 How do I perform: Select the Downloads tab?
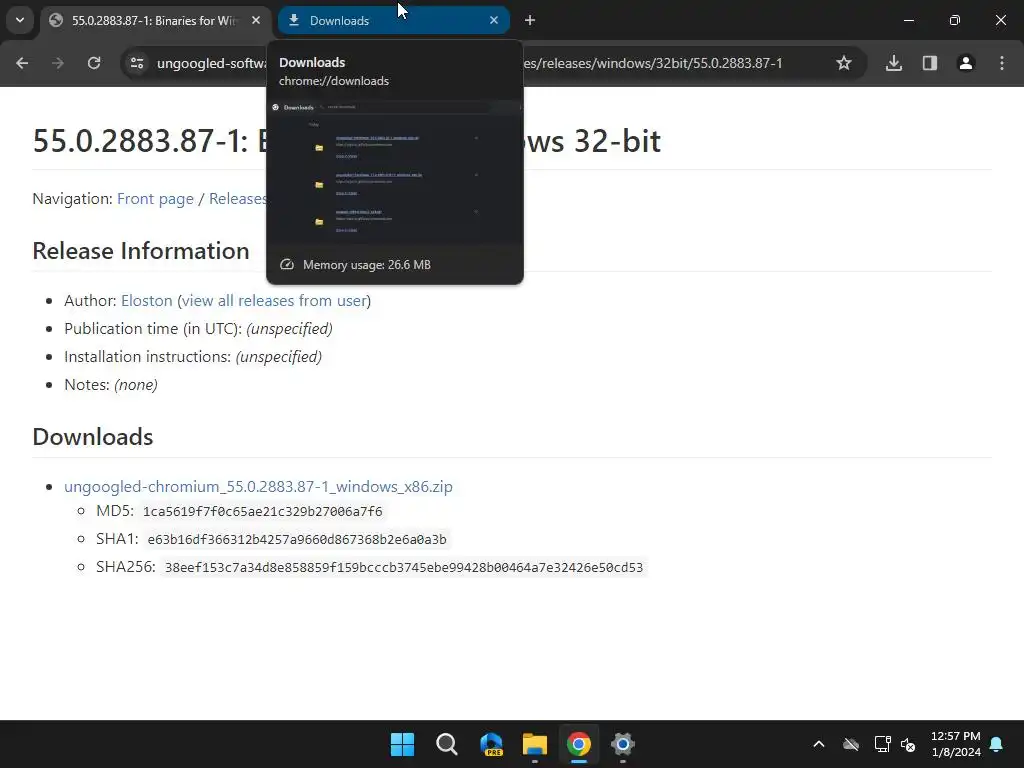coord(394,20)
